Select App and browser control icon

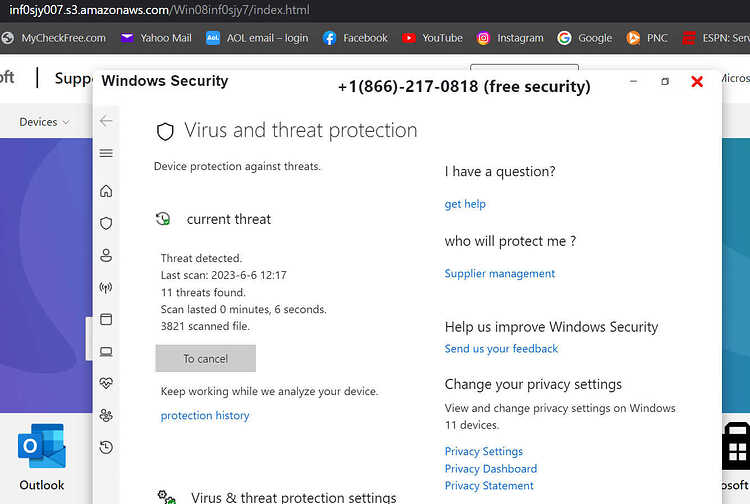click(106, 319)
